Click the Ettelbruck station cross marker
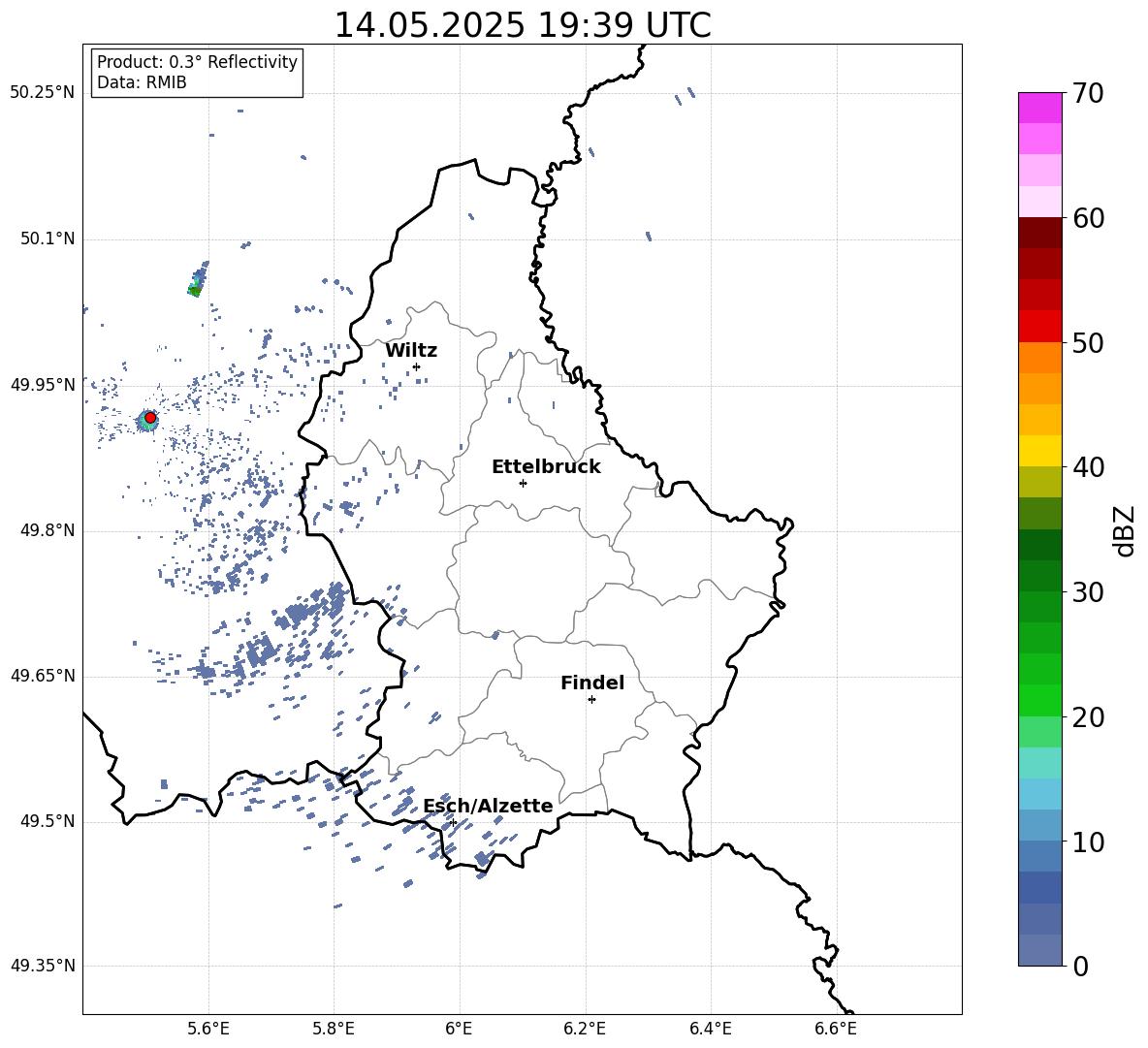1148x1048 pixels. (x=523, y=483)
